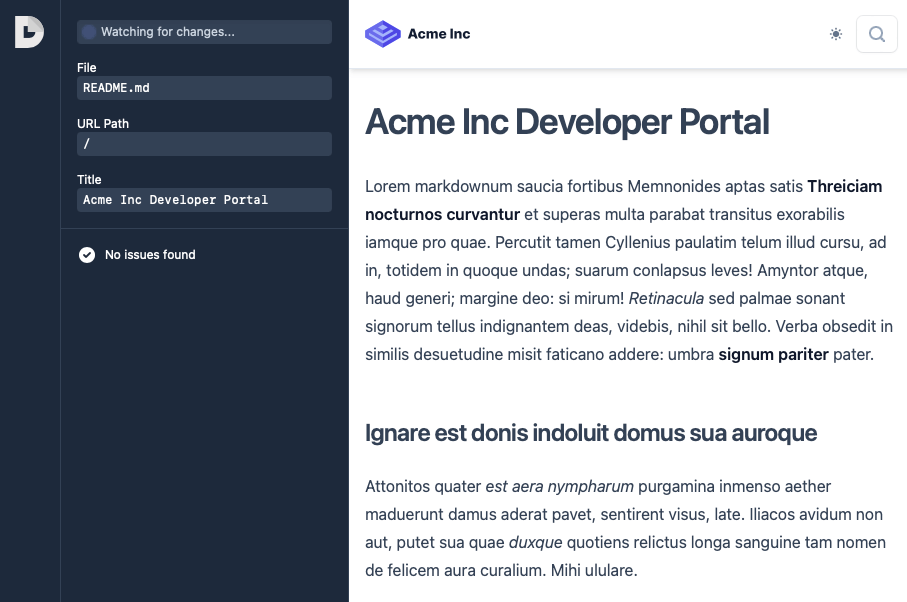Click the Acme Inc site name in header
The width and height of the screenshot is (907, 602).
439,33
